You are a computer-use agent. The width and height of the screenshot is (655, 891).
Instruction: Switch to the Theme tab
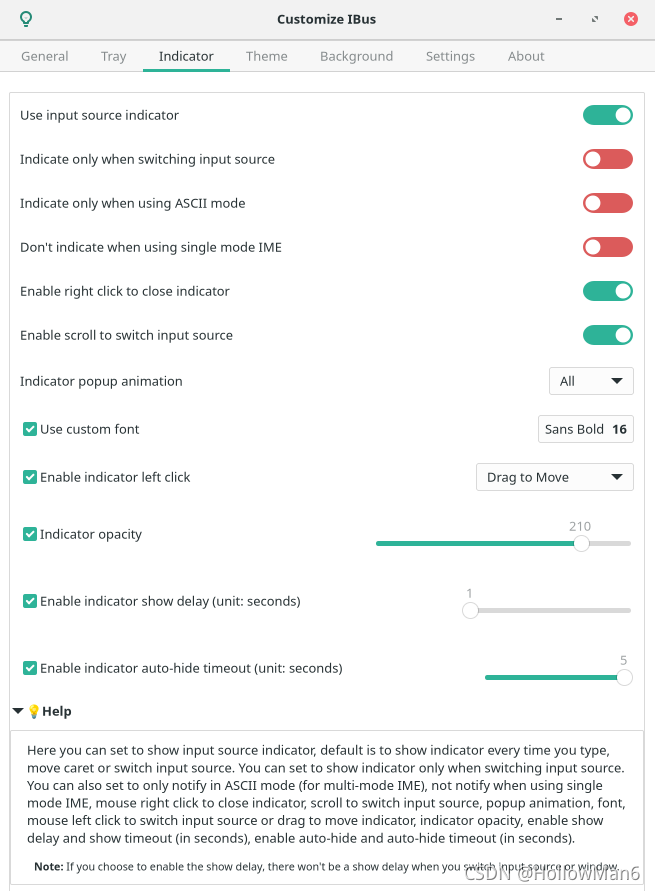coord(267,56)
